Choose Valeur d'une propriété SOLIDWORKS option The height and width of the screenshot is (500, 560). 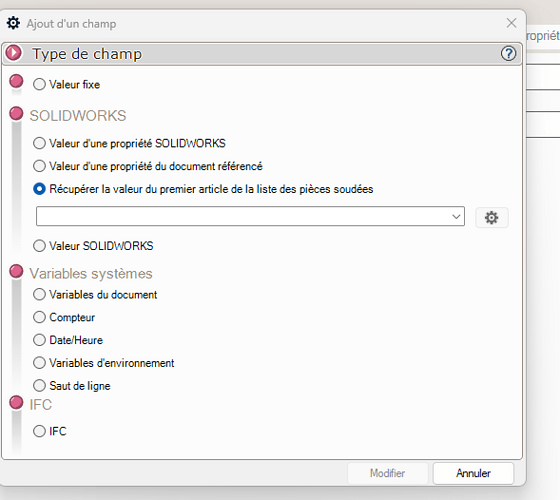click(39, 143)
